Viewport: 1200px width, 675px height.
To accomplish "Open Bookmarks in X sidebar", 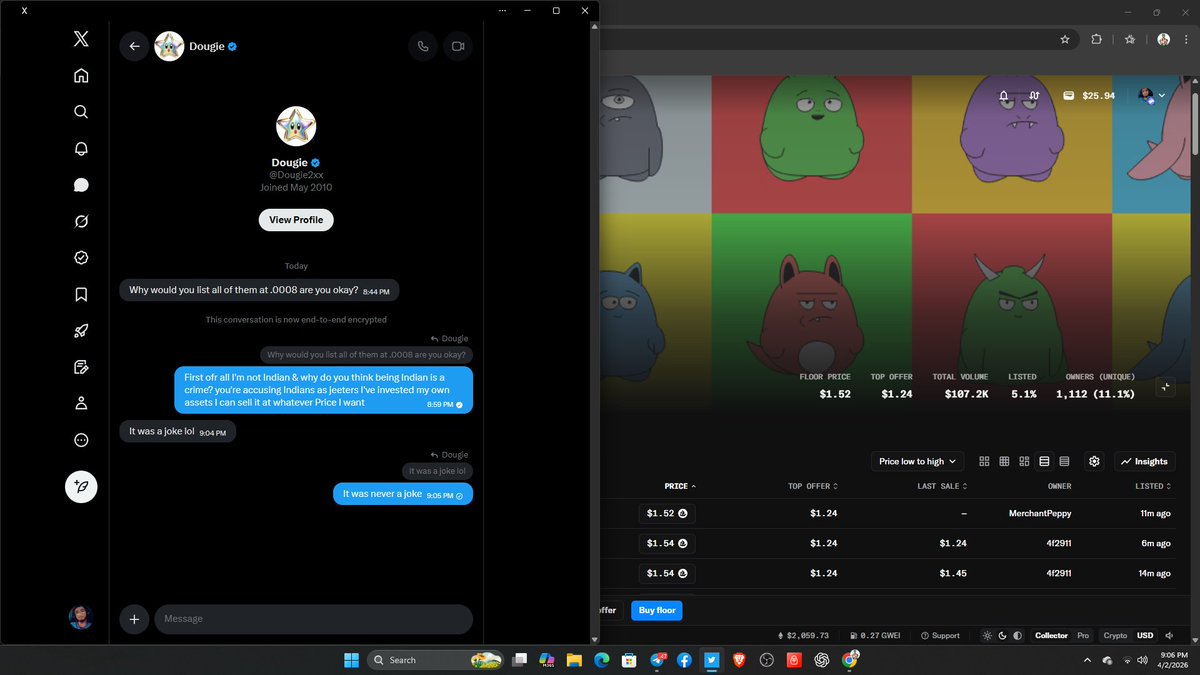I will point(81,294).
